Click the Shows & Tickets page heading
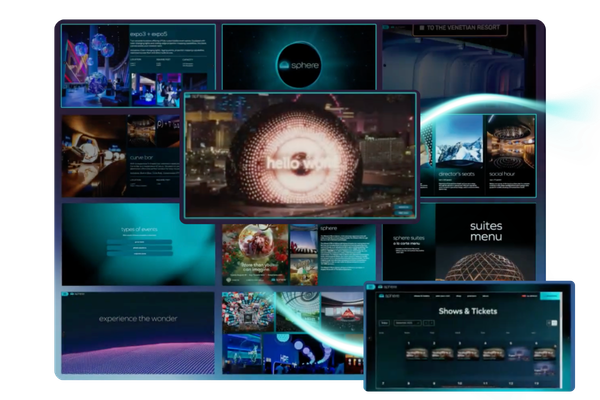600x400 pixels. [x=468, y=311]
